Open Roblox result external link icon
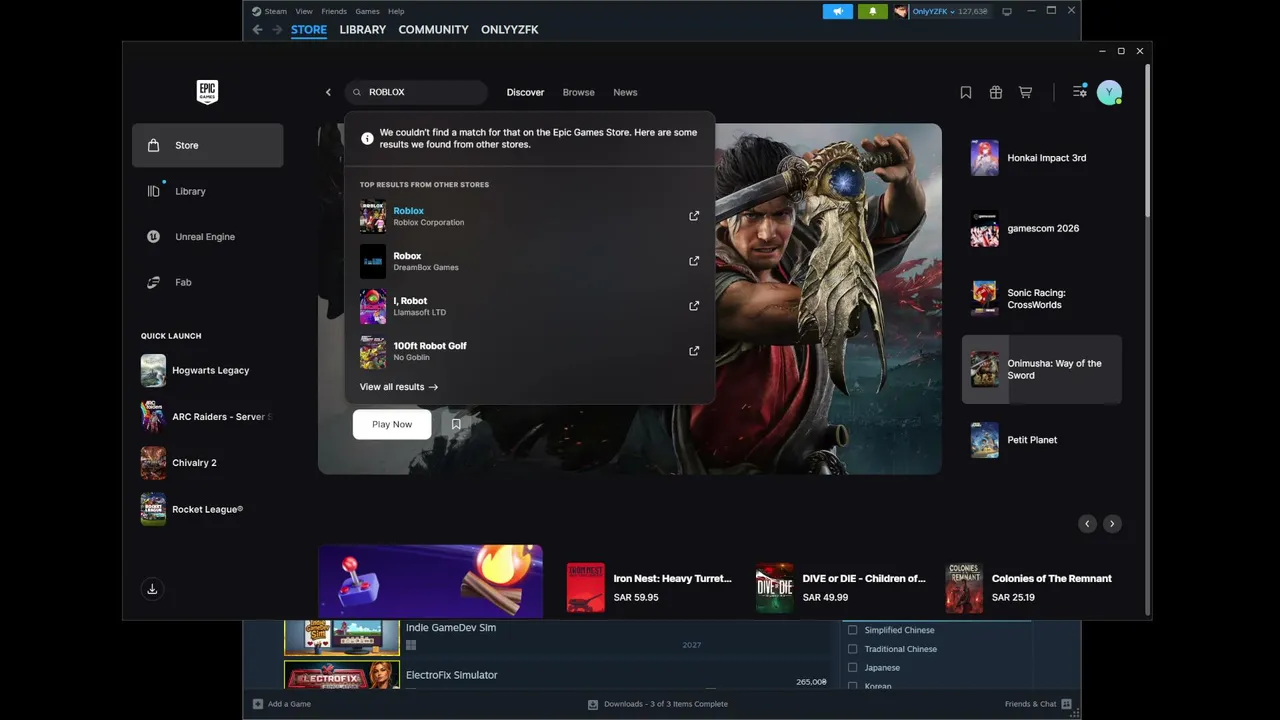Image resolution: width=1280 pixels, height=720 pixels. click(694, 216)
